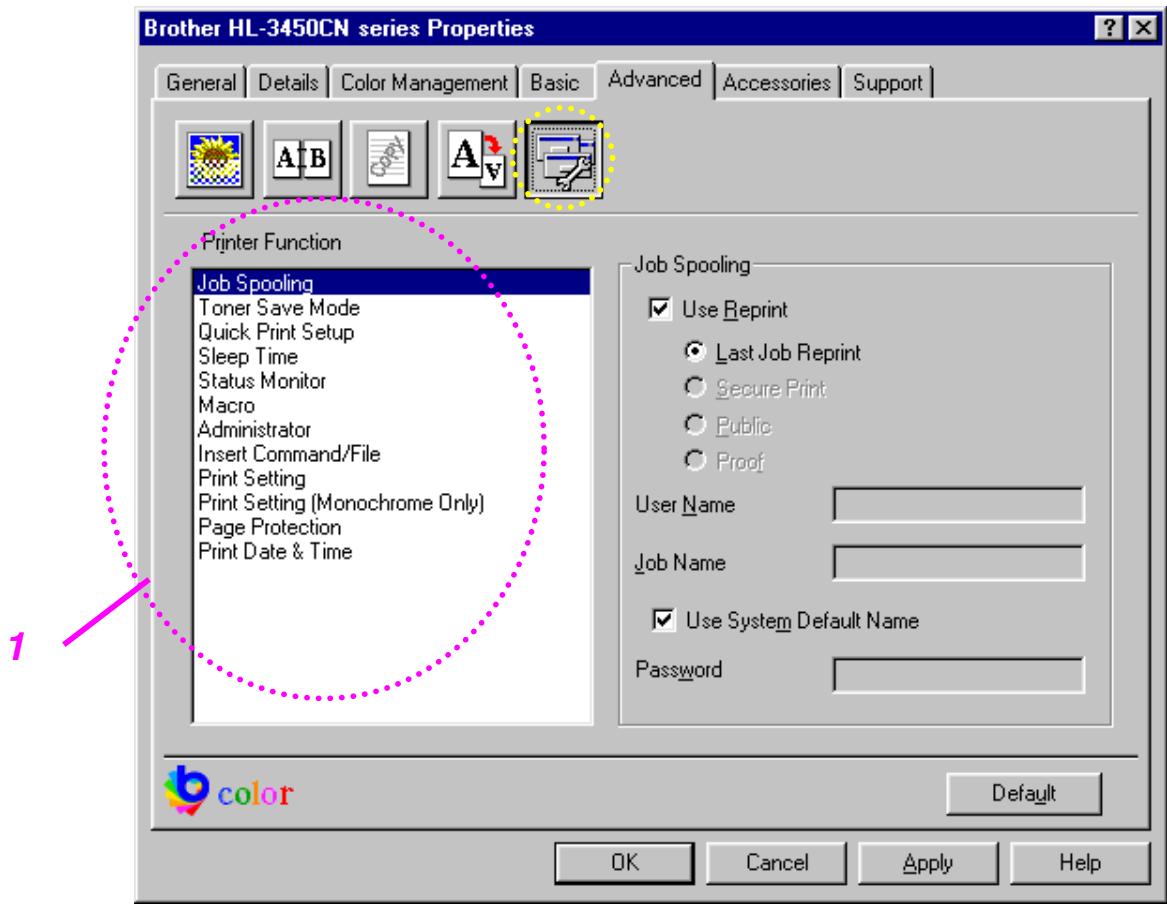Open the Details tab
Screen dimensions: 1167x904
(288, 83)
